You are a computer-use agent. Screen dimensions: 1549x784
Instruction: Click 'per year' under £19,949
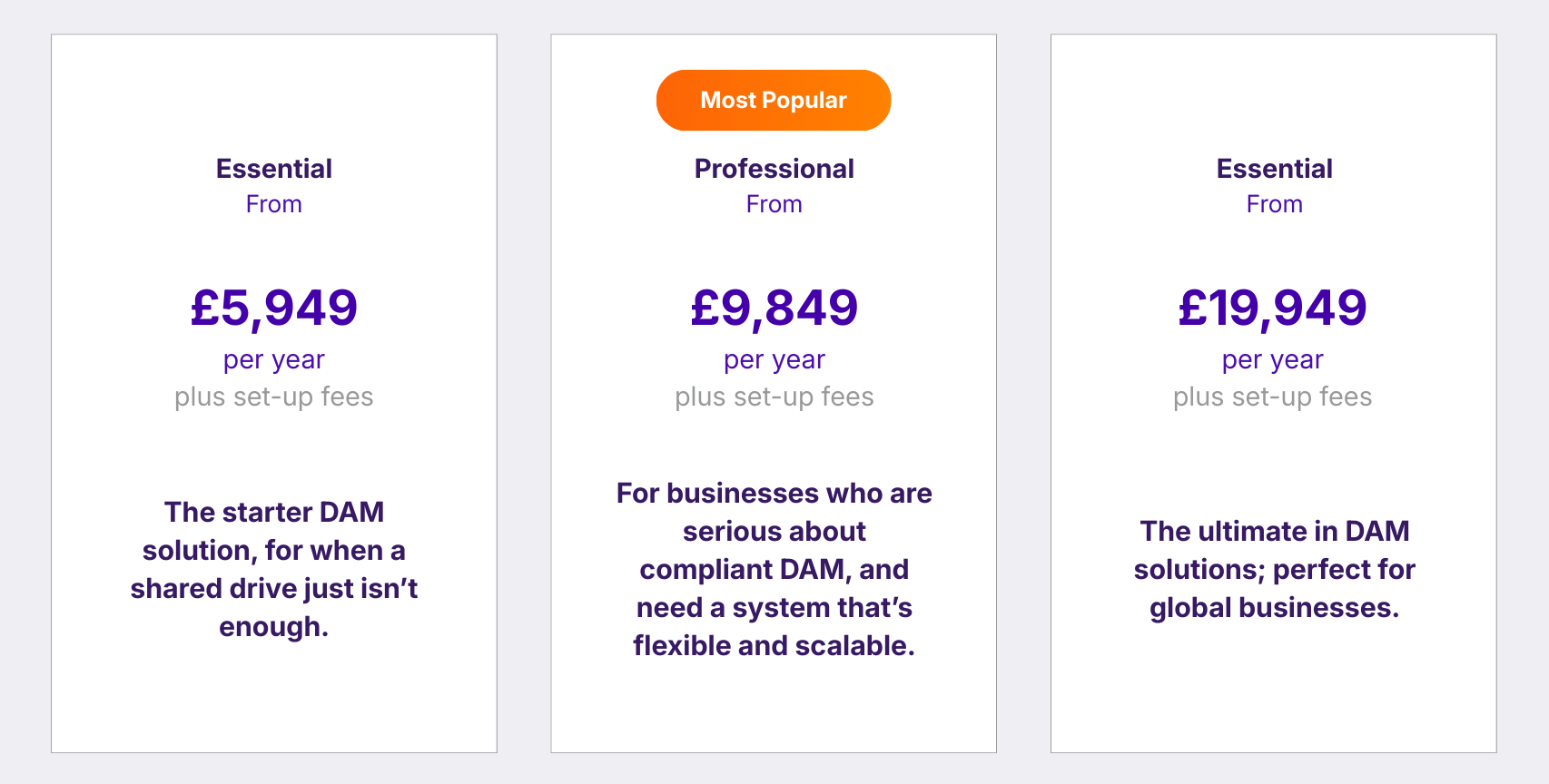pos(1273,360)
